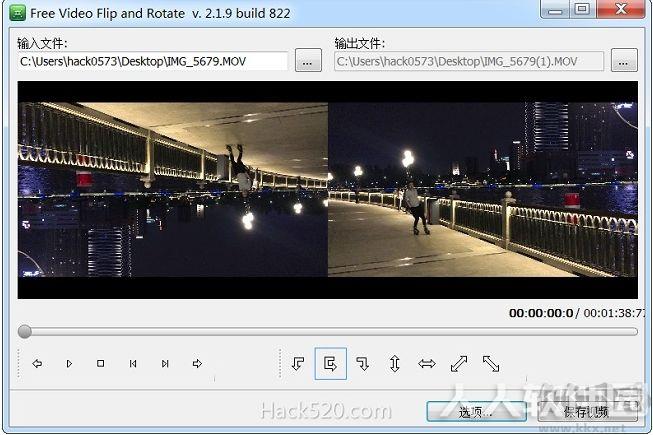Viewport: 653px width, 435px height.
Task: Click the application icon in title bar
Action: coord(17,13)
